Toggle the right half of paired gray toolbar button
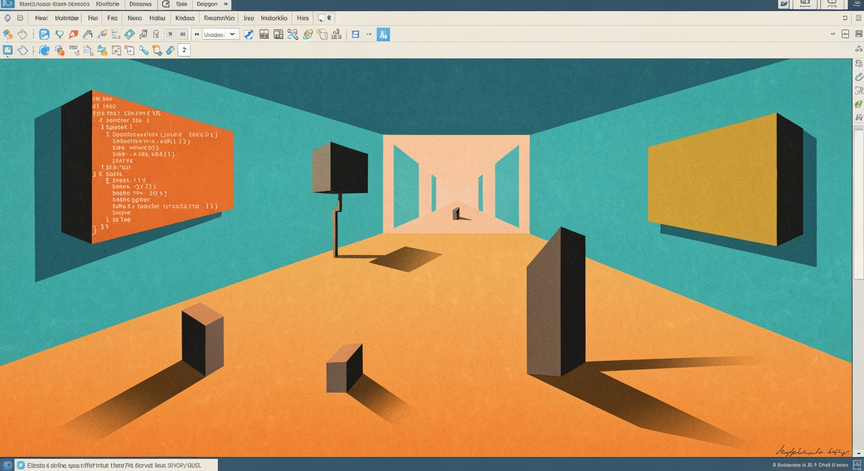 [182, 34]
